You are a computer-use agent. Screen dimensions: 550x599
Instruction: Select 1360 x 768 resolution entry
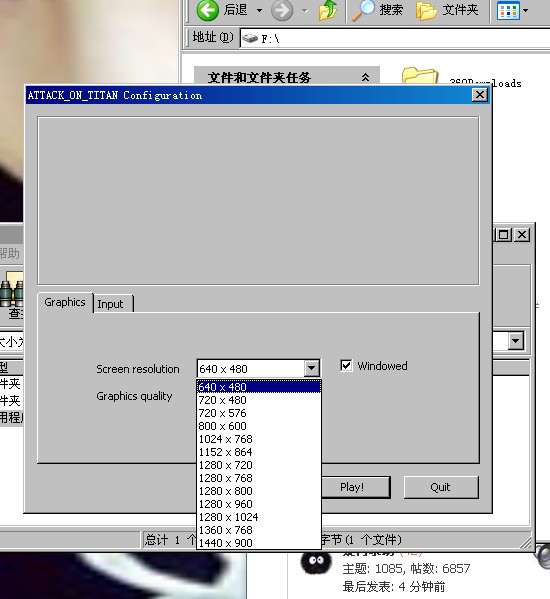(259, 530)
